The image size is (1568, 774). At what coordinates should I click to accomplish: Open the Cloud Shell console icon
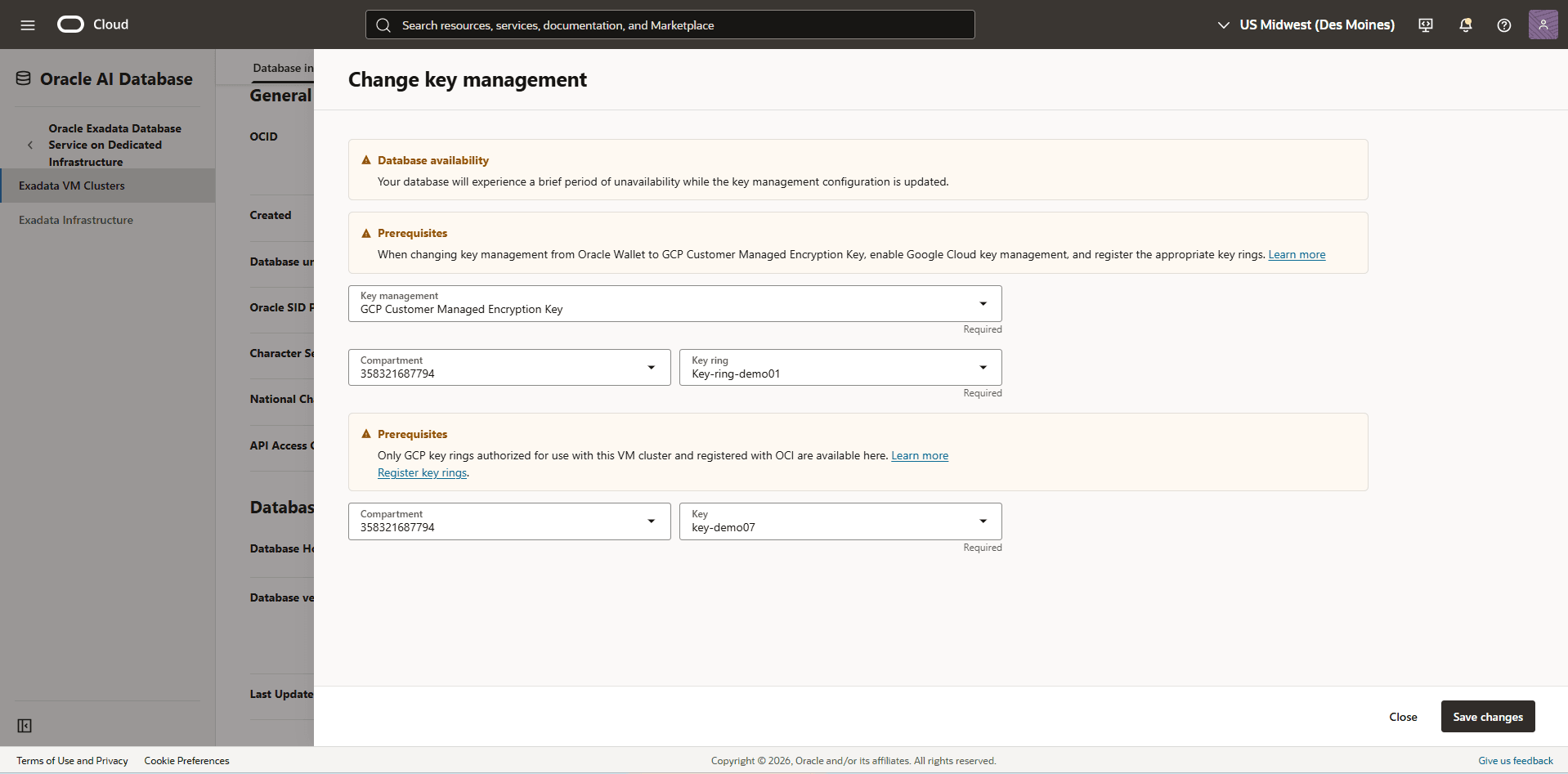[x=1425, y=25]
